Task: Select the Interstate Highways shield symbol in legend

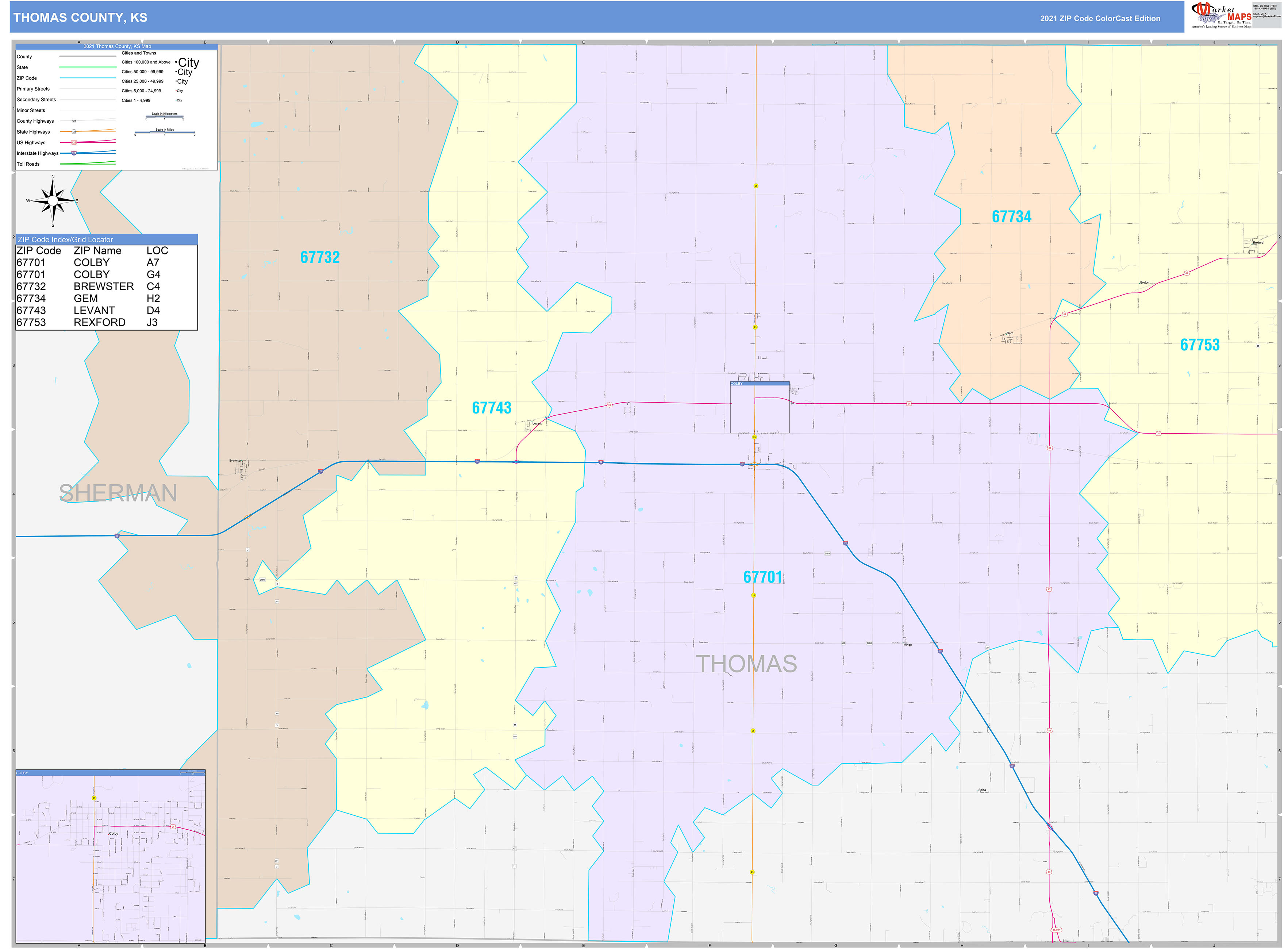Action: pos(74,153)
